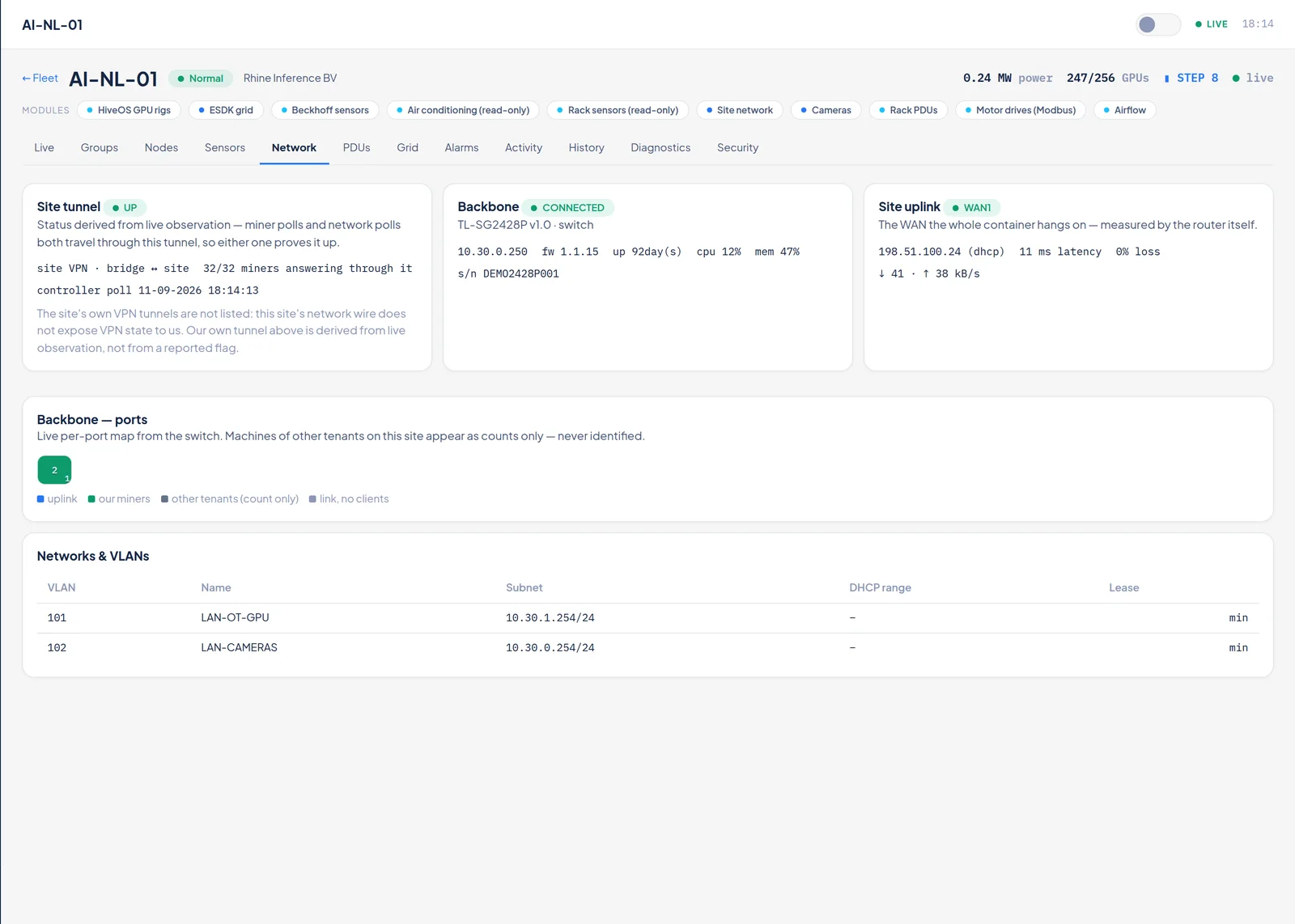Switch to the Grid tab
This screenshot has width=1295, height=924.
tap(407, 147)
